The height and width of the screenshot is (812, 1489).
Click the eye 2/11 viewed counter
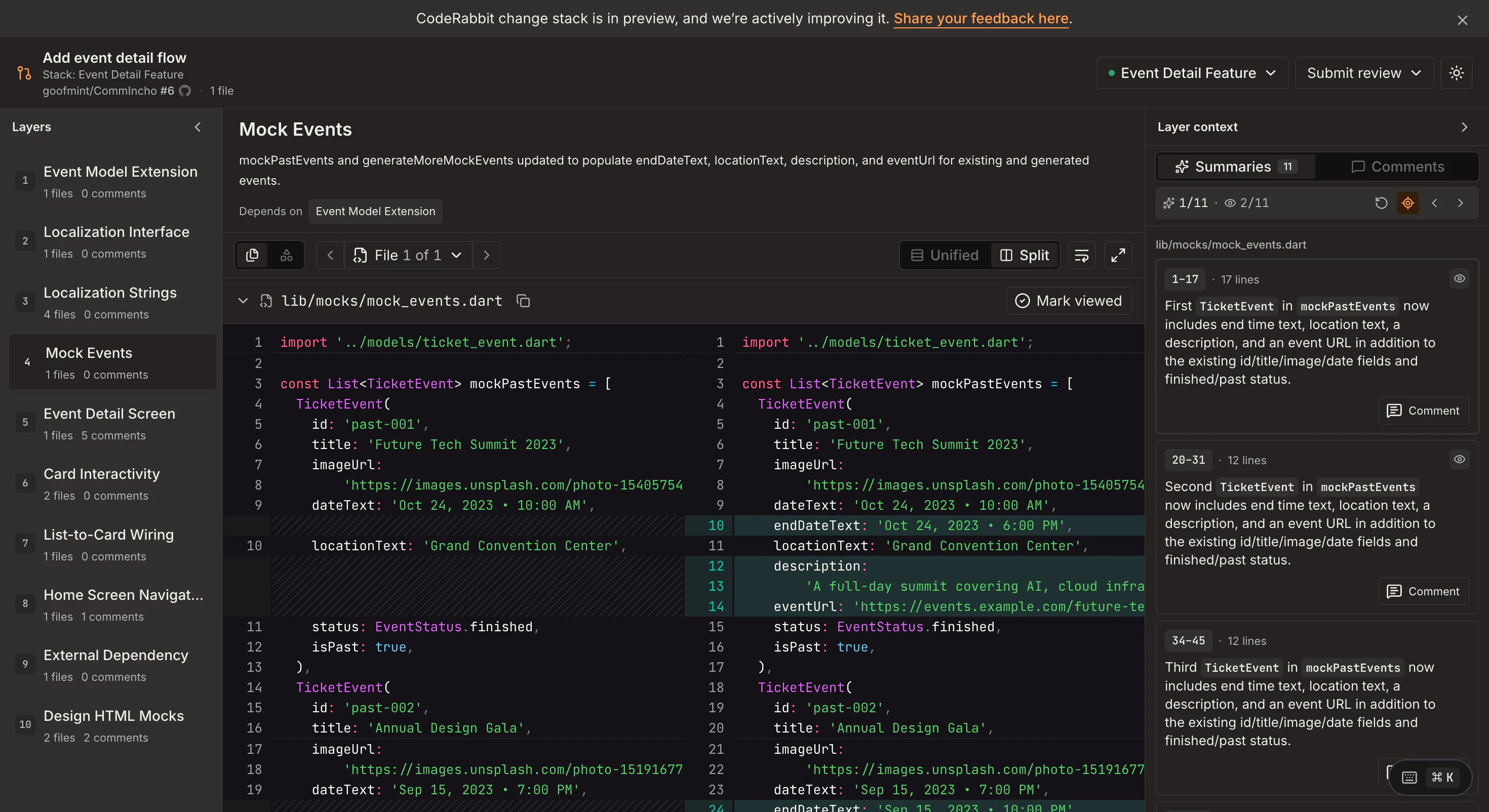(x=1247, y=203)
